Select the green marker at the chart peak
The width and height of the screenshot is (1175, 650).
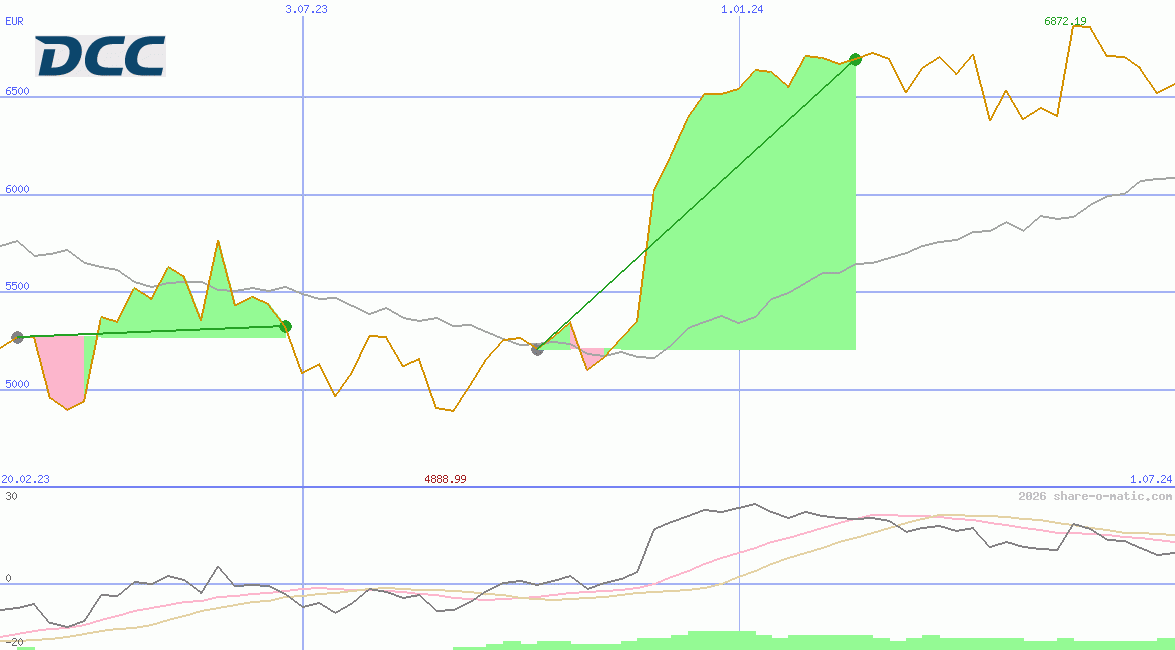(x=855, y=59)
